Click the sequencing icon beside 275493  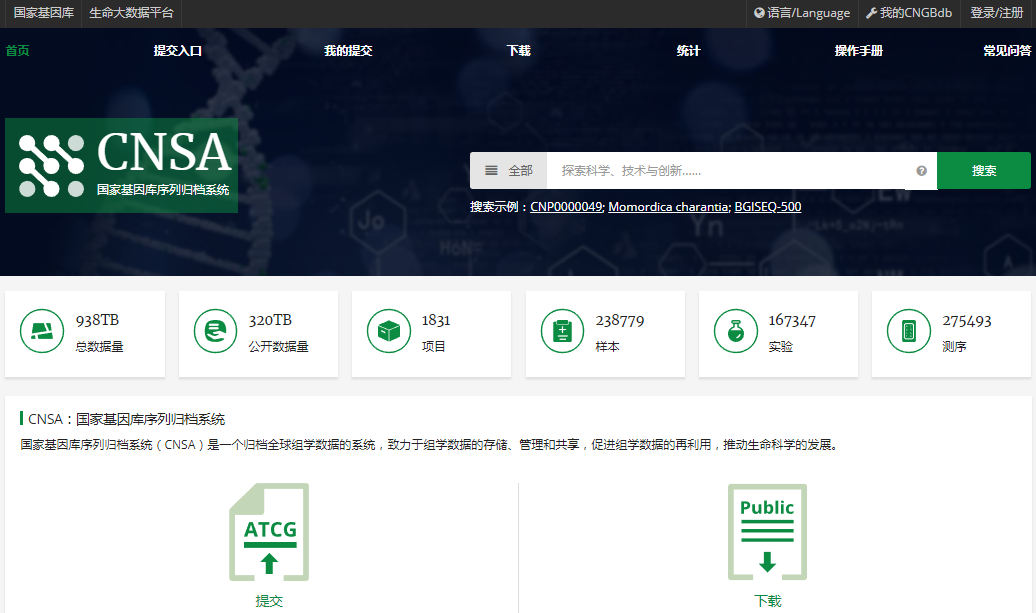908,331
